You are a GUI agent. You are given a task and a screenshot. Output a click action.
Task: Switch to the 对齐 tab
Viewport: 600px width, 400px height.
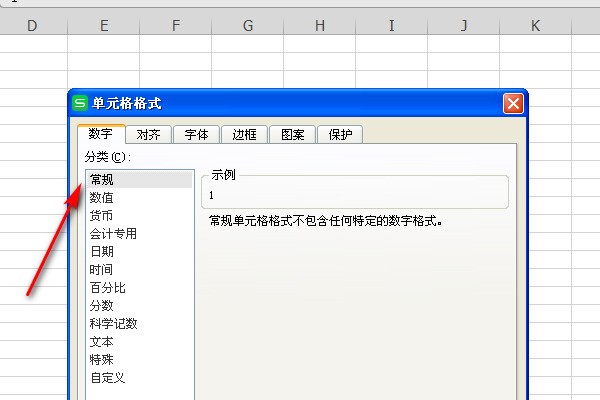coord(148,134)
